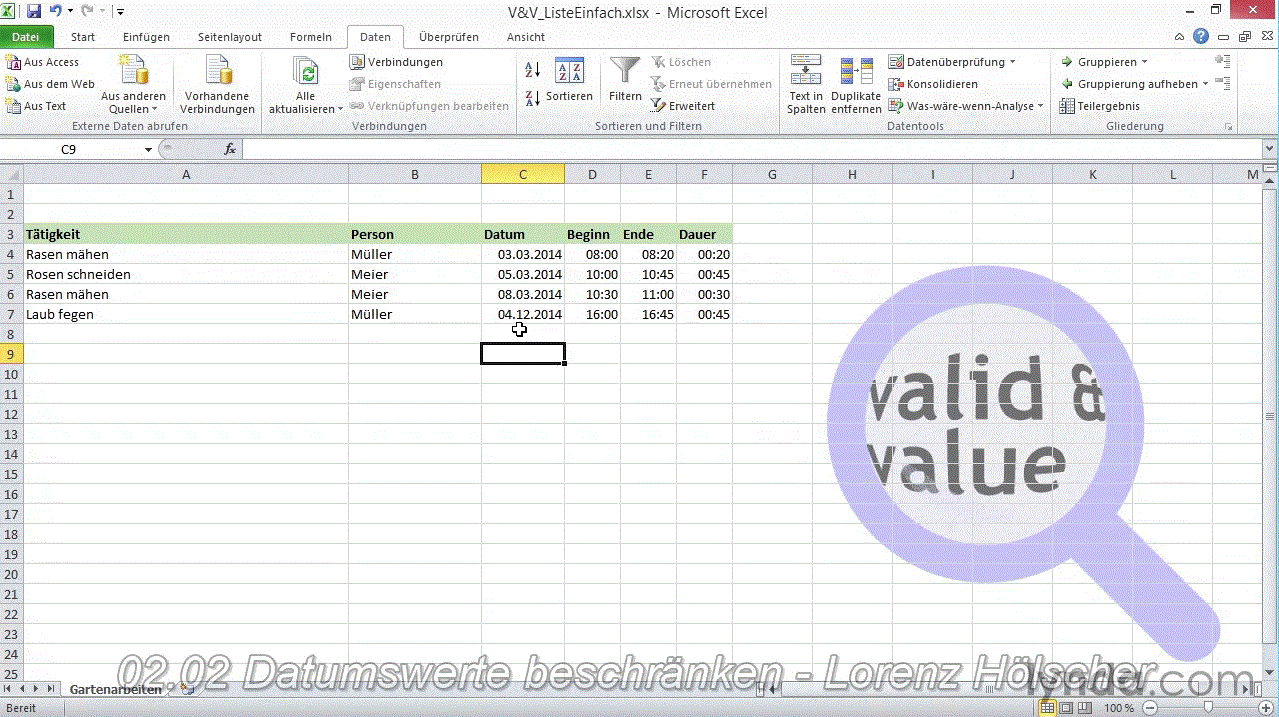The width and height of the screenshot is (1279, 717).
Task: Open the Name Box dropdown arrow
Action: click(148, 149)
